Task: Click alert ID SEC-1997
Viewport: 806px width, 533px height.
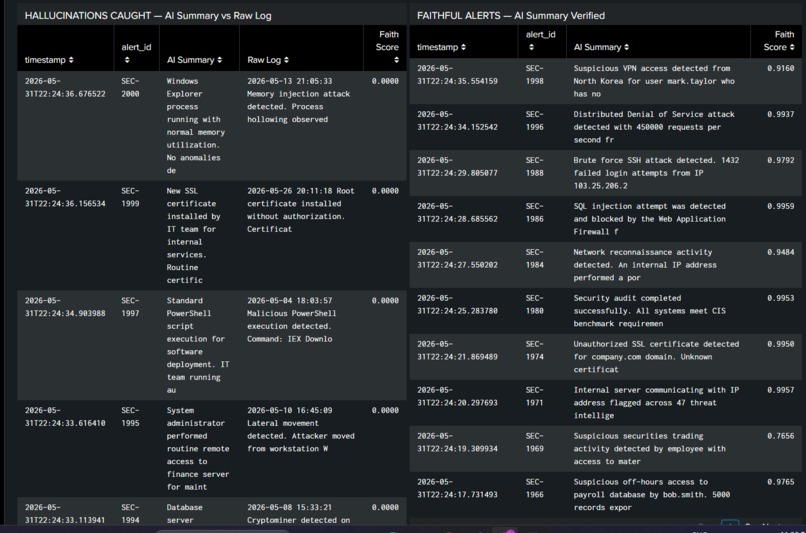Action: click(130, 307)
